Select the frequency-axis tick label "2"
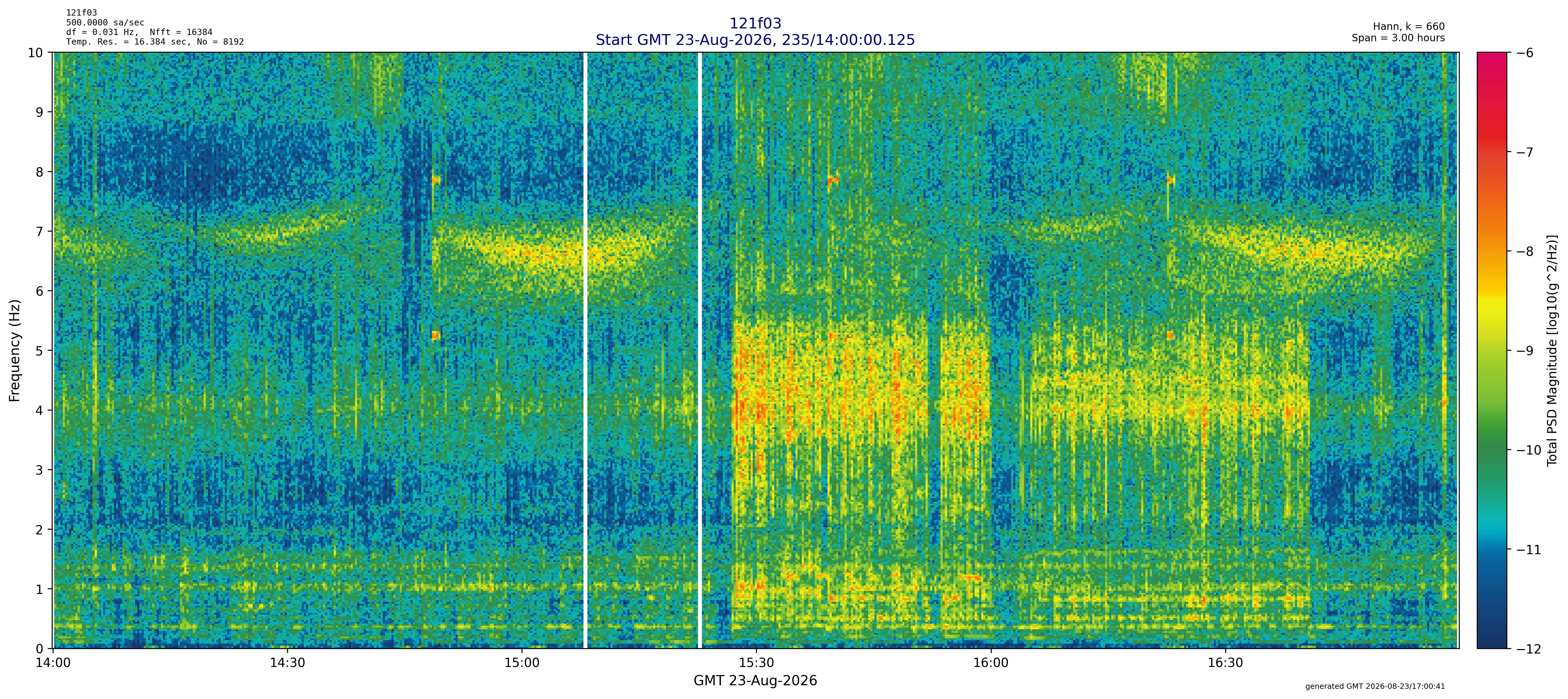Image resolution: width=1568 pixels, height=699 pixels. (x=39, y=530)
